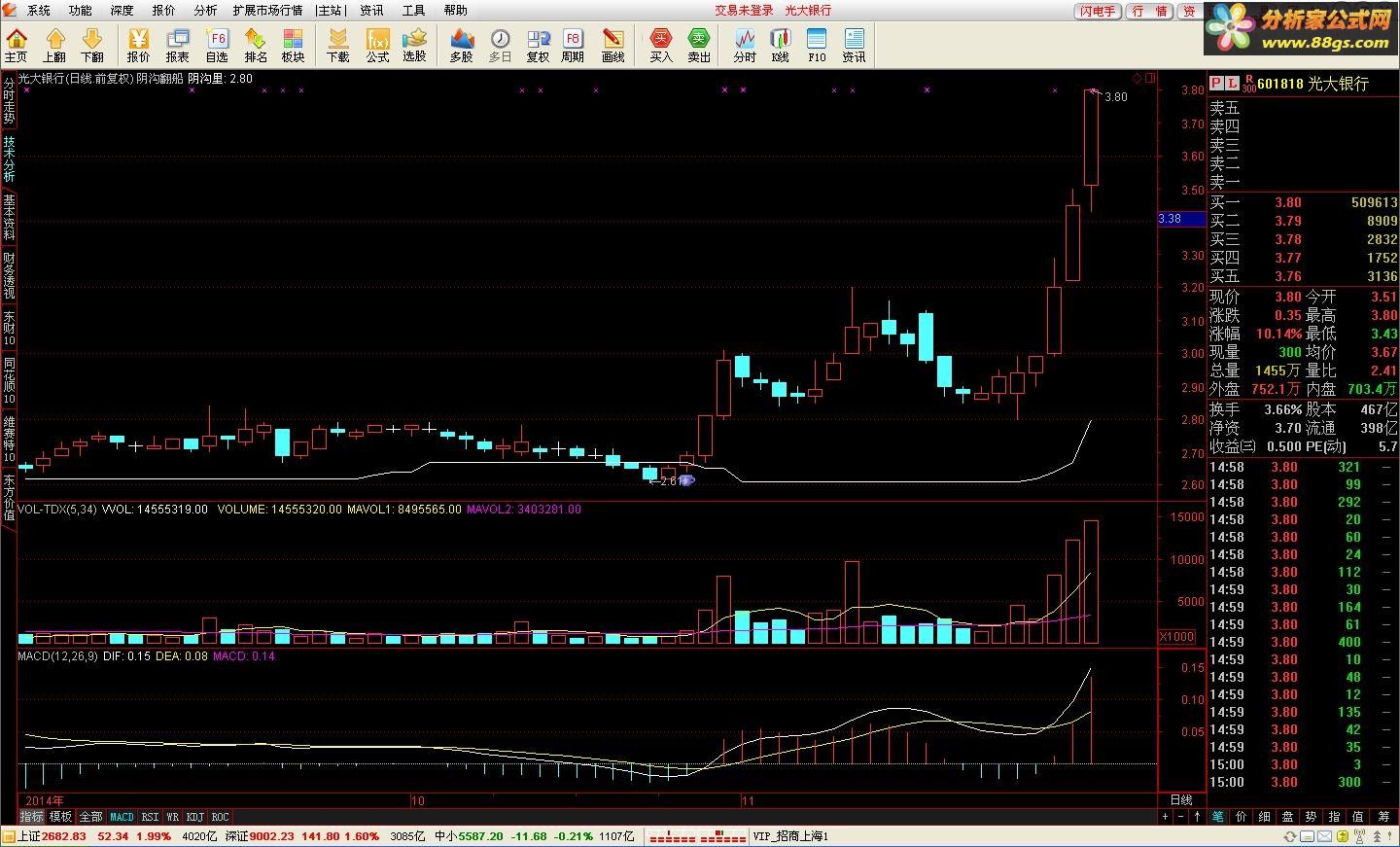
Task: Open the 自选 F6 watchlist icon
Action: tap(217, 45)
